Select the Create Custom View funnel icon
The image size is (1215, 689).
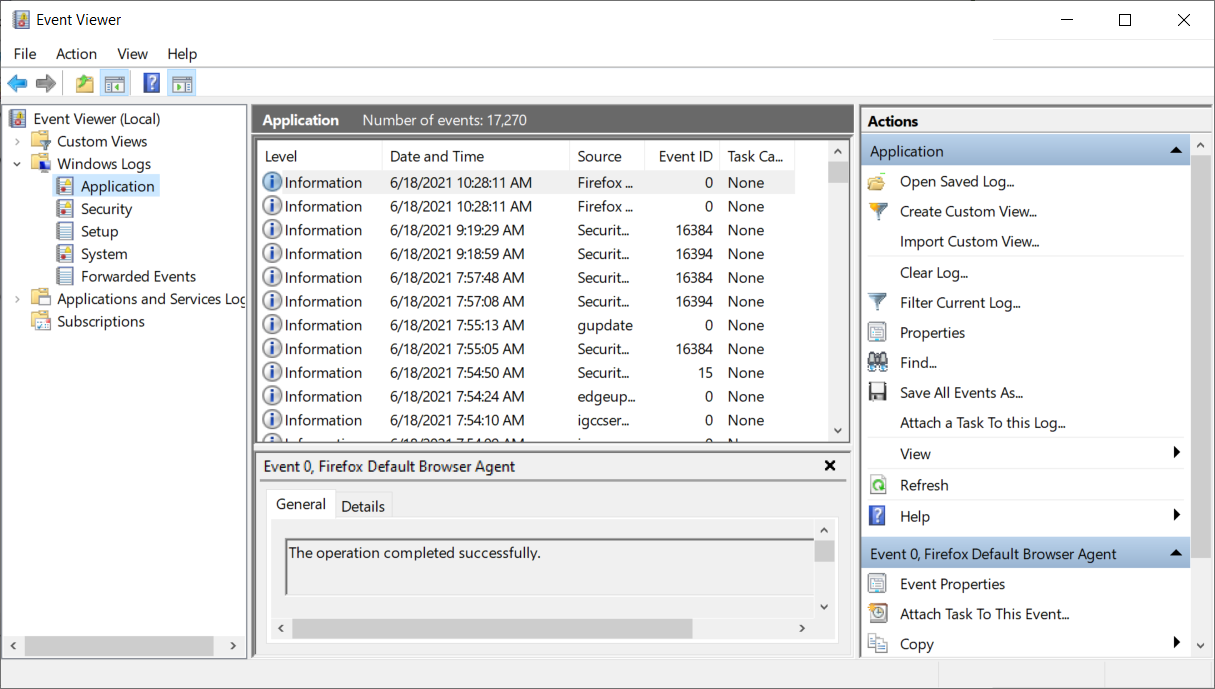[x=878, y=211]
